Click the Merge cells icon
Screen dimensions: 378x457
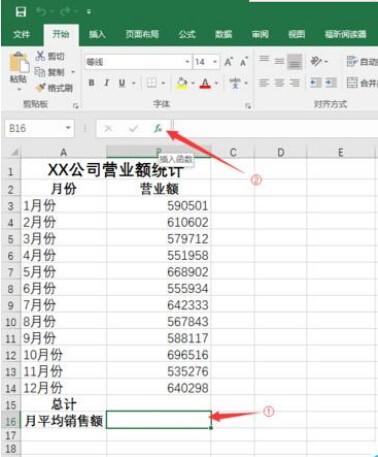[352, 82]
